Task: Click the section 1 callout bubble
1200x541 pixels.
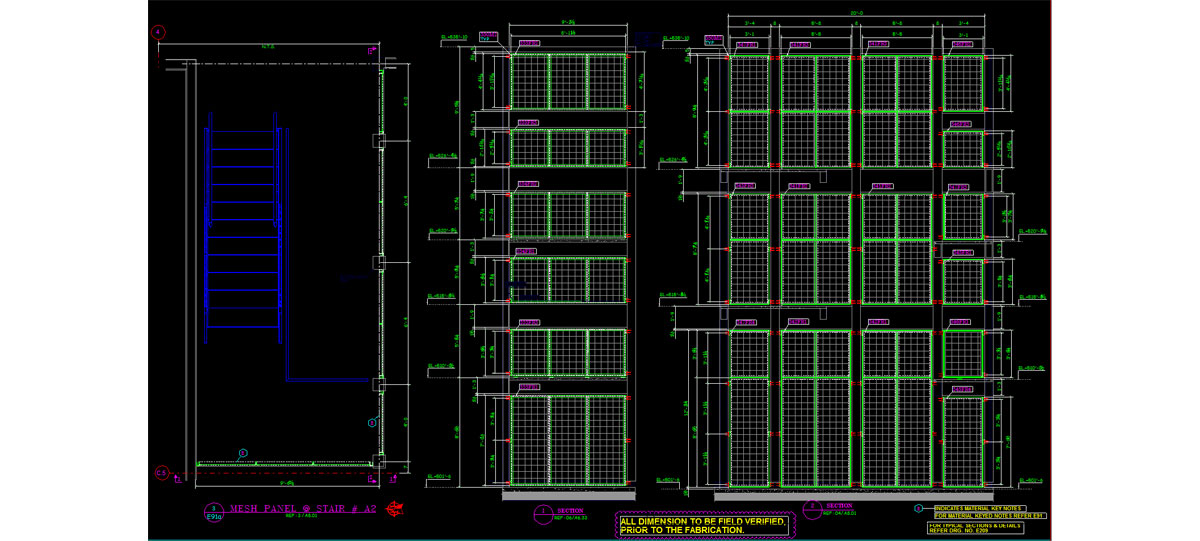Action: [542, 514]
